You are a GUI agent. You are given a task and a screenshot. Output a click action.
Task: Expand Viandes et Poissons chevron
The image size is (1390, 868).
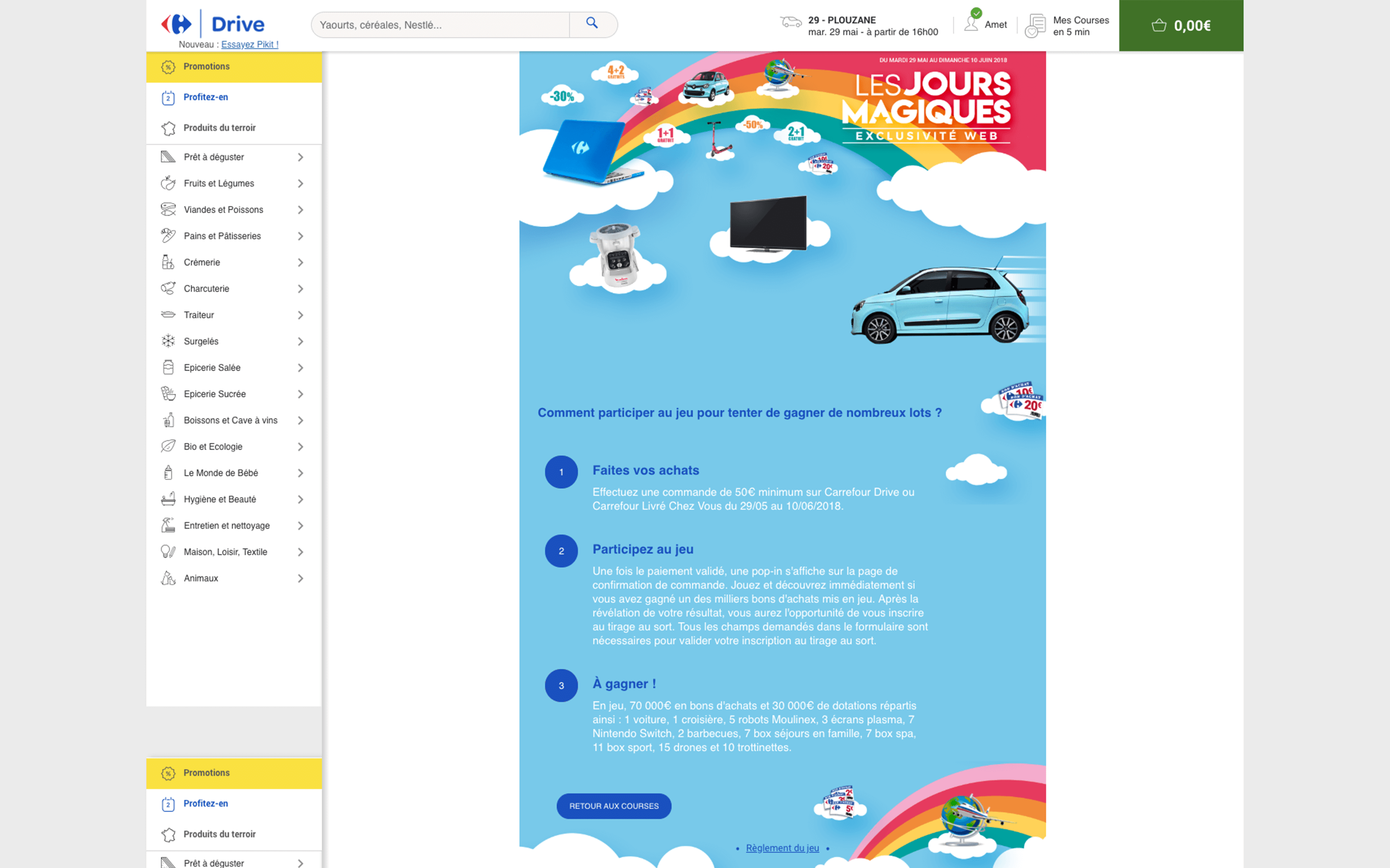coord(300,209)
